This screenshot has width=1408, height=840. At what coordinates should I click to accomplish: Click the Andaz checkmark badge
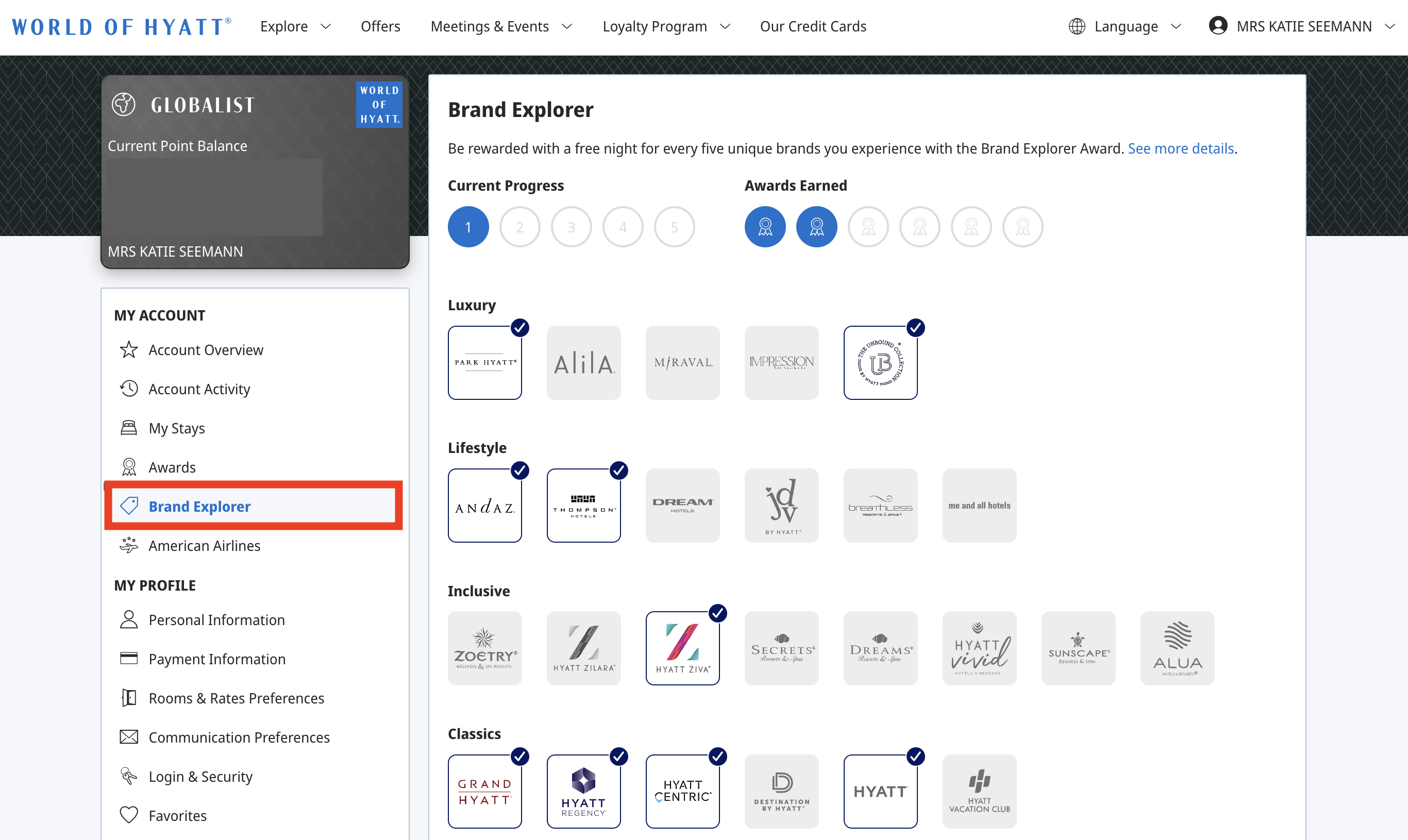[520, 471]
